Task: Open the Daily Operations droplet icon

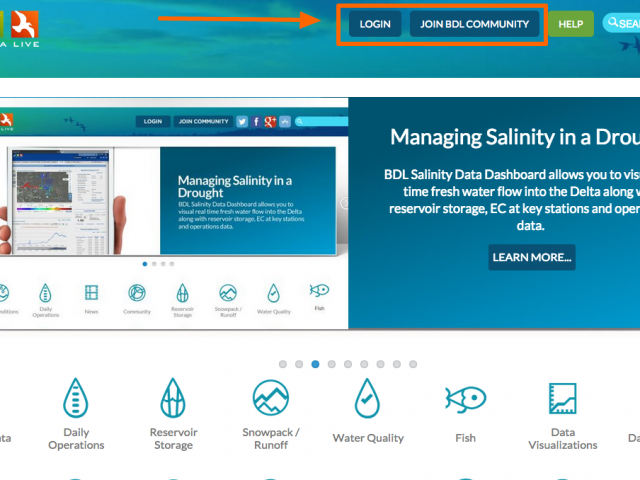Action: (x=76, y=398)
